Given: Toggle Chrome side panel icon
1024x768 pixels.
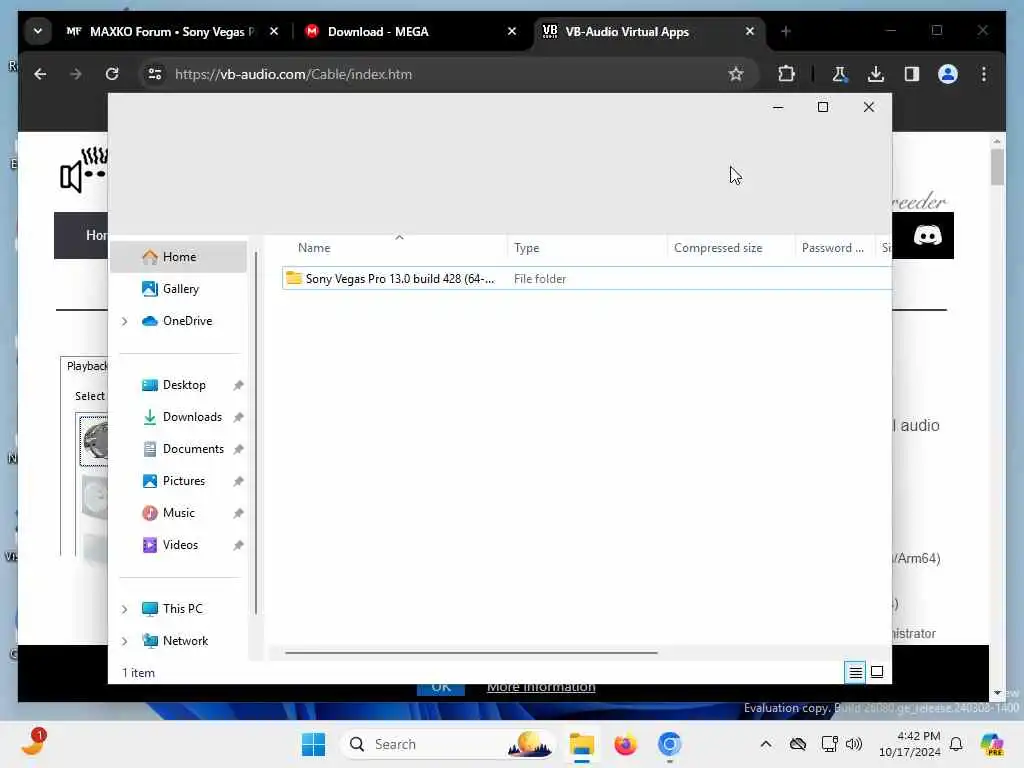Looking at the screenshot, I should pyautogui.click(x=912, y=74).
